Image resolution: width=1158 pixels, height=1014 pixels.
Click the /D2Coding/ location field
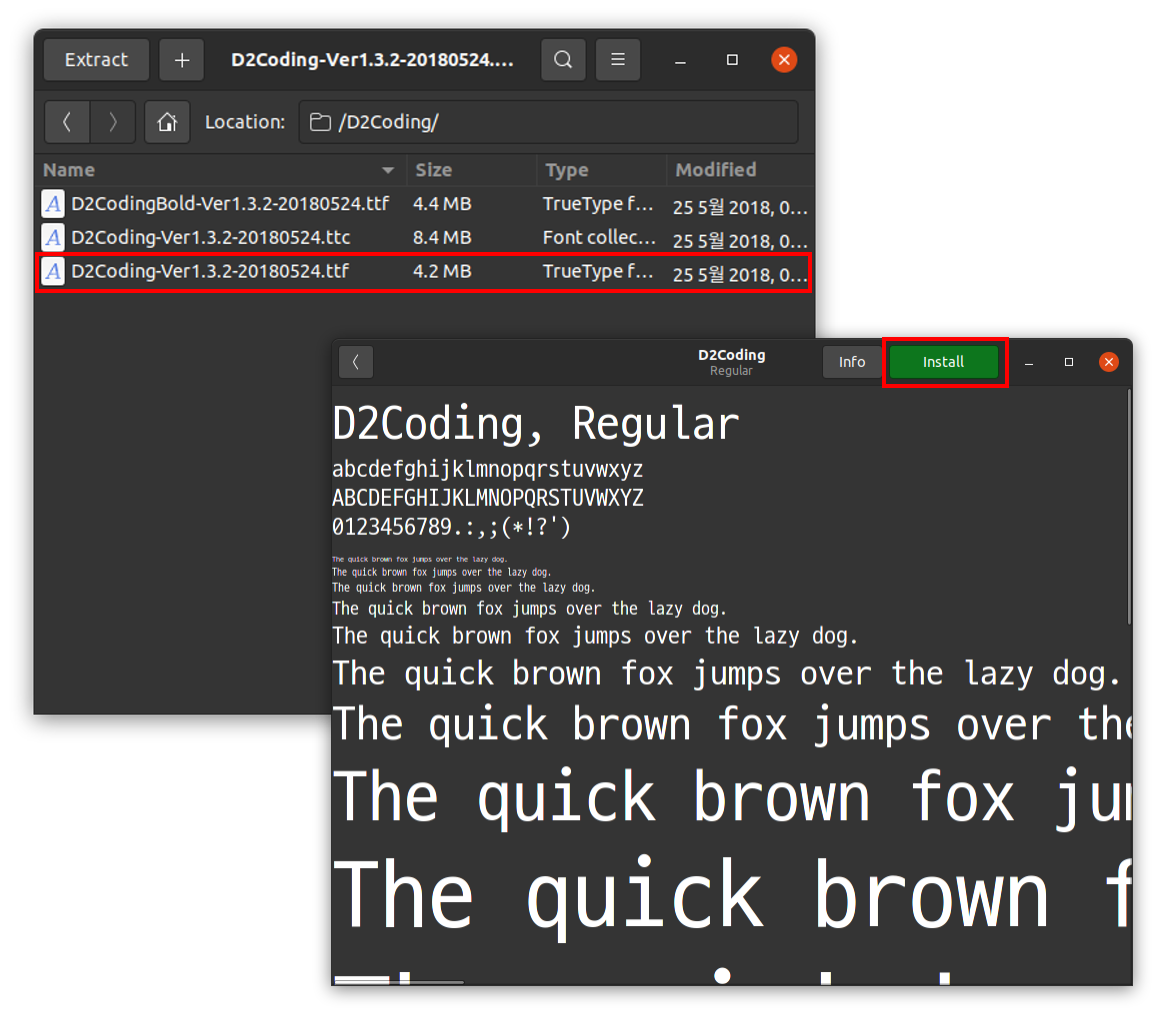(548, 122)
